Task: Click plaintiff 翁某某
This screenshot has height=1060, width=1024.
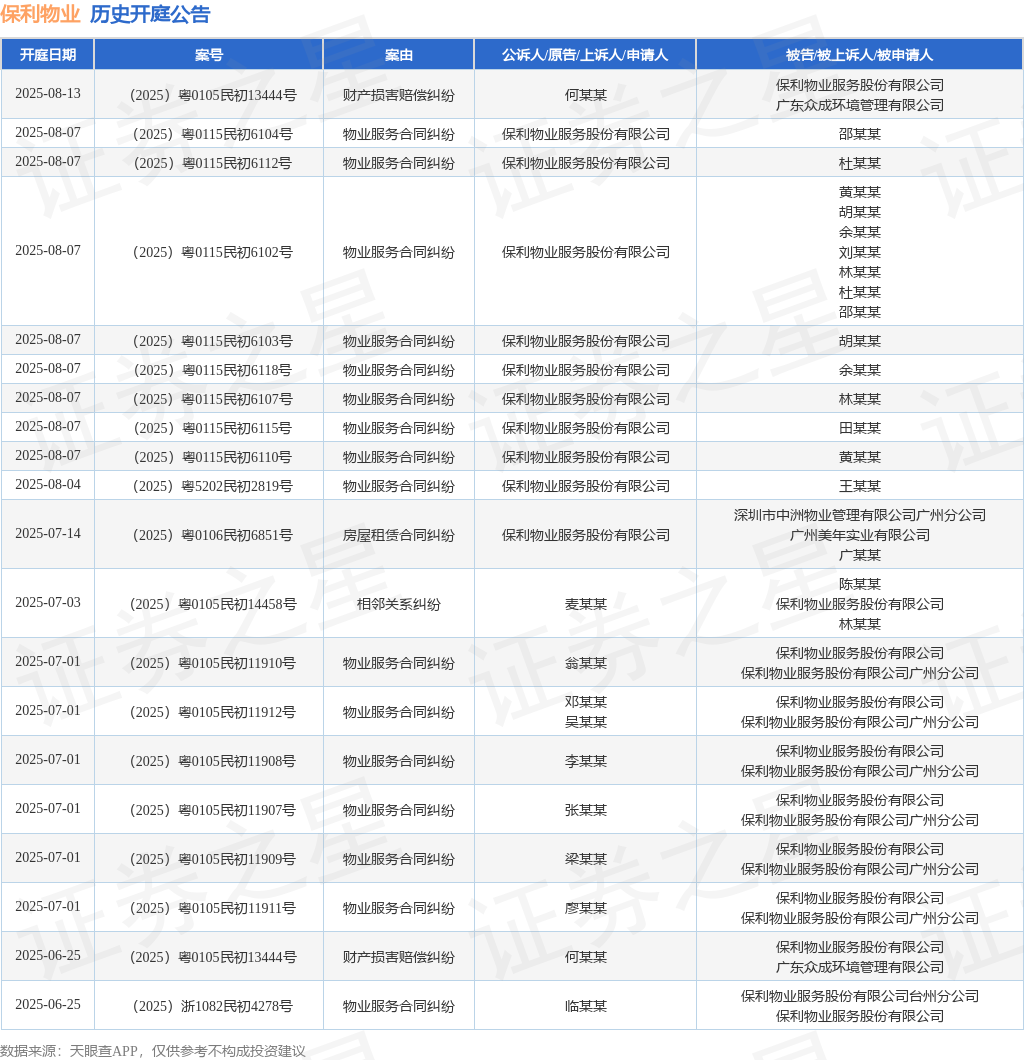Action: pyautogui.click(x=585, y=662)
